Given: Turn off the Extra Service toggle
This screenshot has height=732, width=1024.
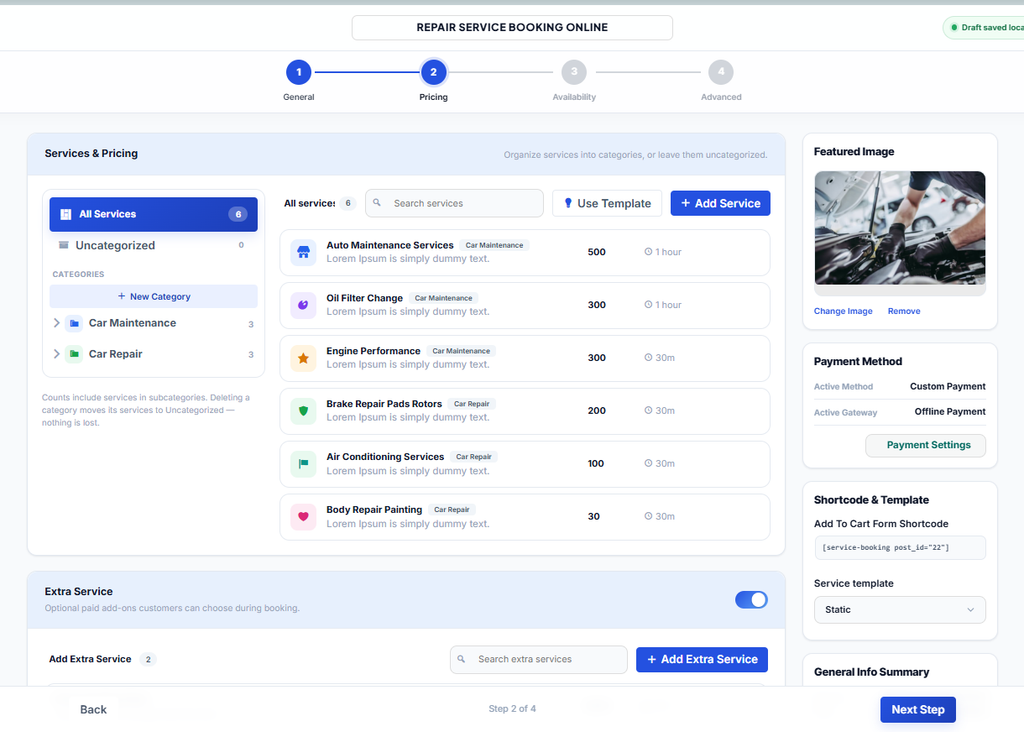Looking at the screenshot, I should pyautogui.click(x=751, y=599).
